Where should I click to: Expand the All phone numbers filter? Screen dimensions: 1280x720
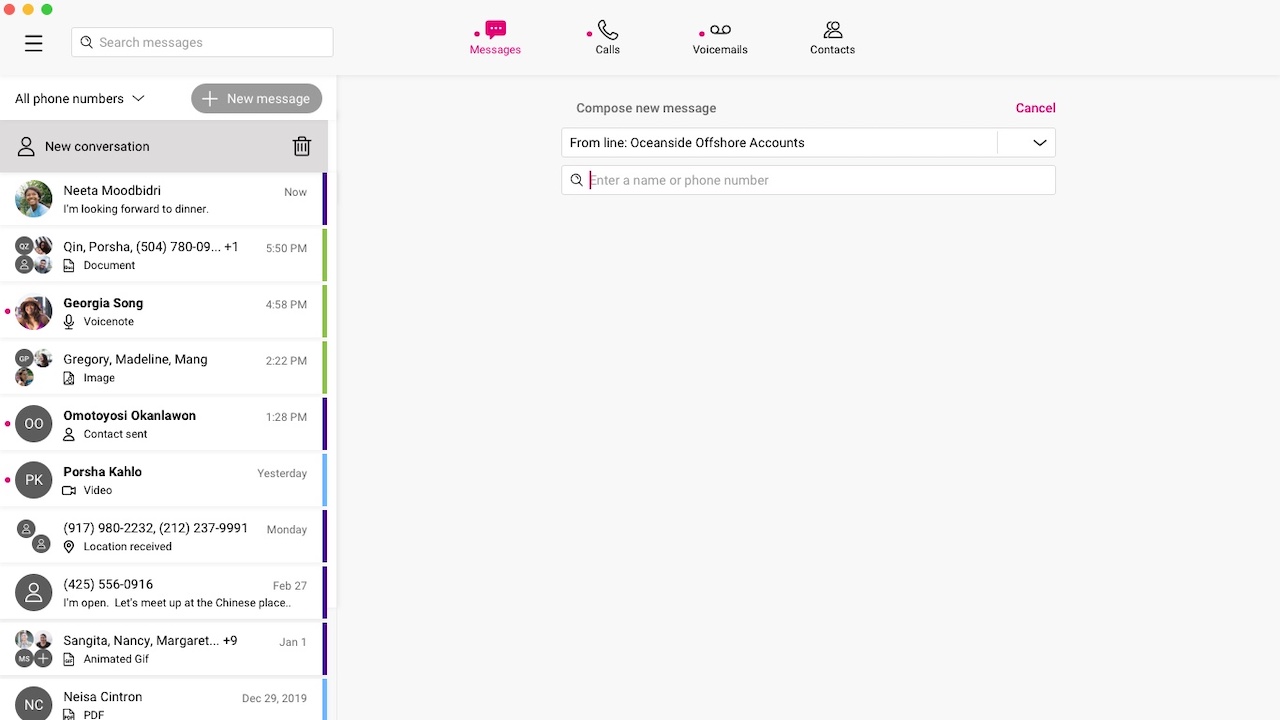pyautogui.click(x=80, y=99)
